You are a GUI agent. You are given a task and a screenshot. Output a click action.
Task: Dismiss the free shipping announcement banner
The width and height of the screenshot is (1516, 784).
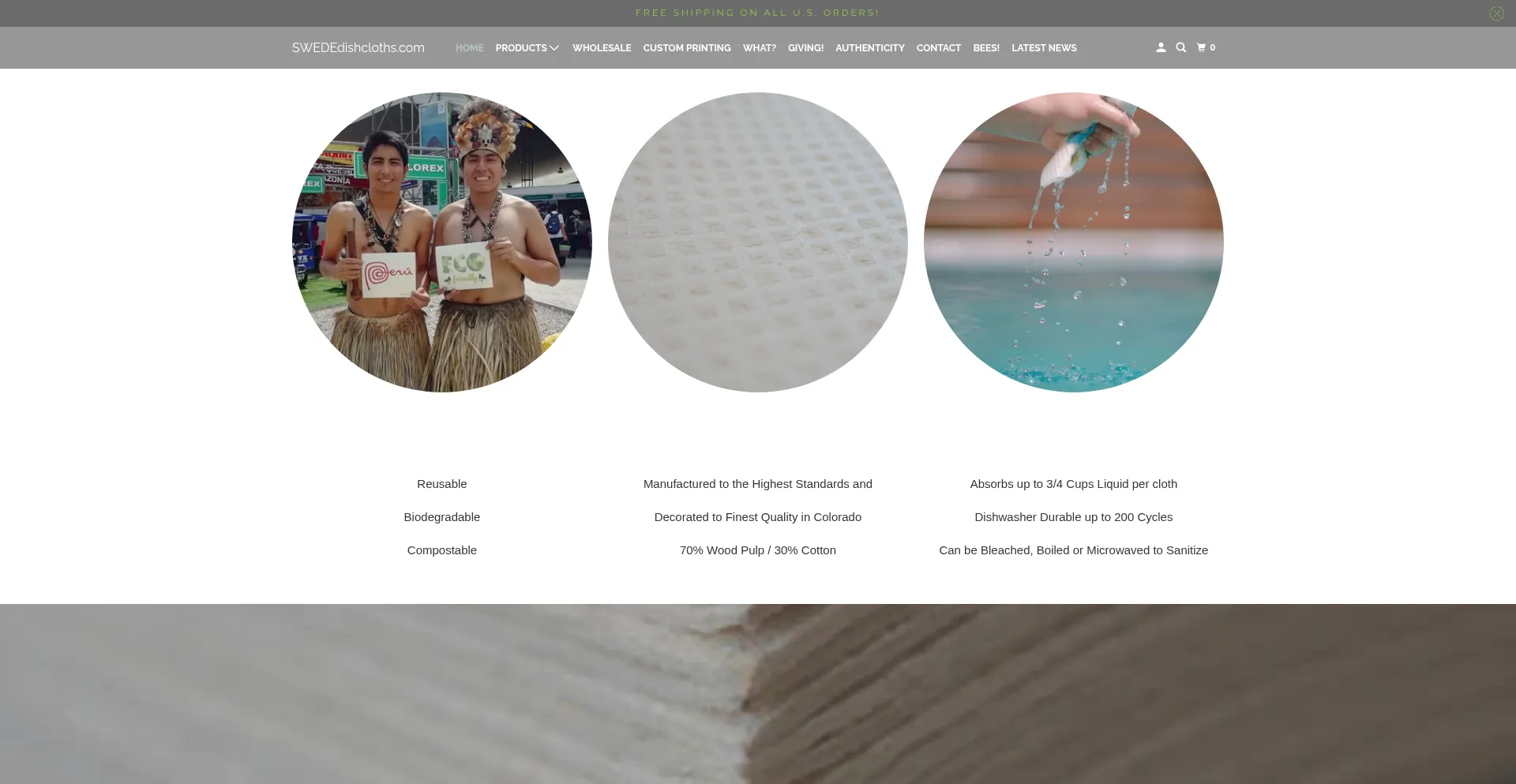tap(1496, 13)
